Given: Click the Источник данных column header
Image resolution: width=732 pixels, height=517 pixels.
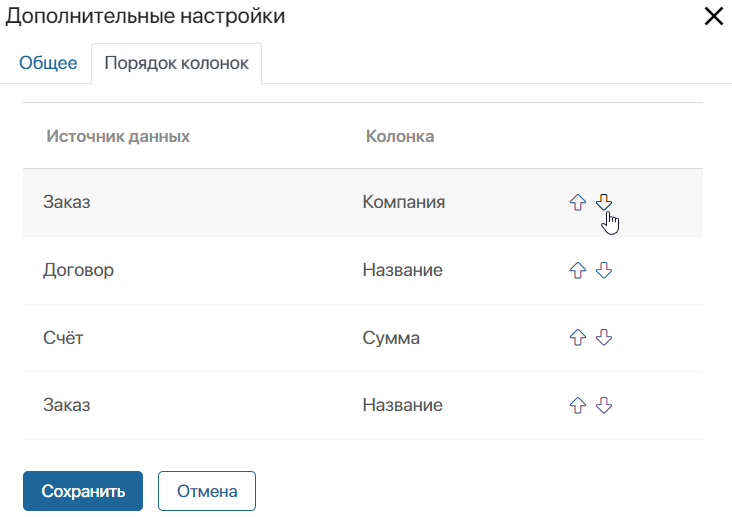Looking at the screenshot, I should pyautogui.click(x=118, y=136).
